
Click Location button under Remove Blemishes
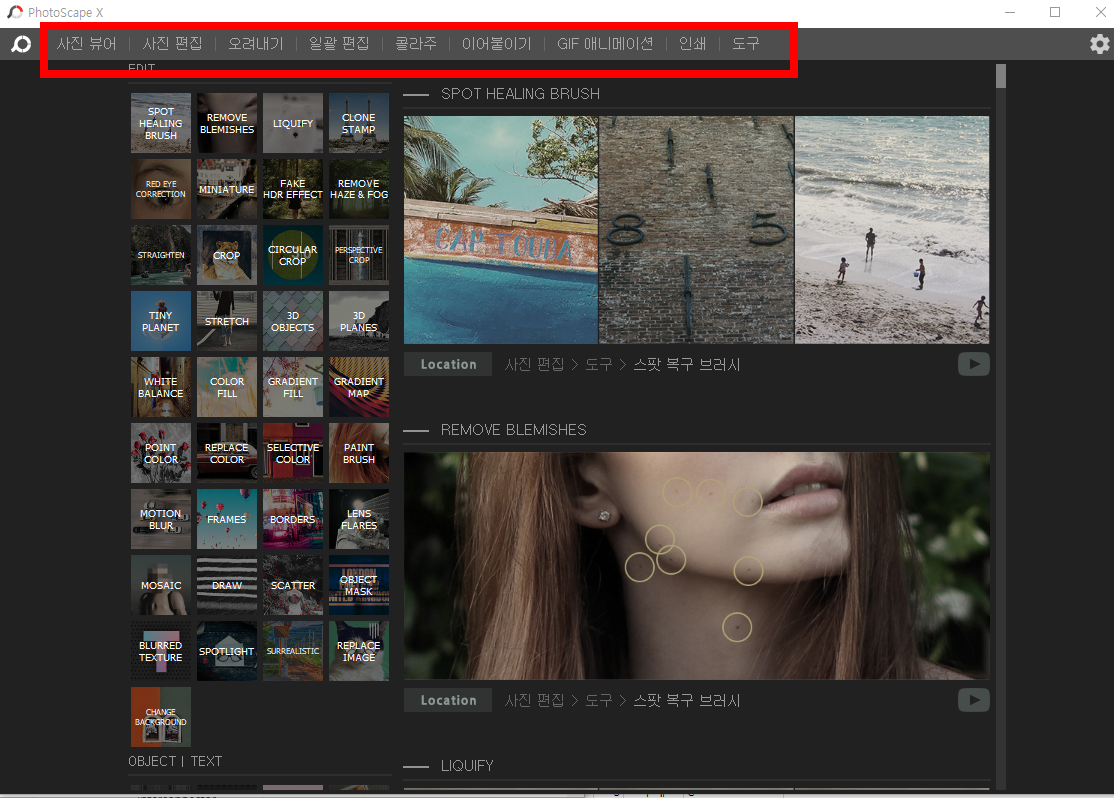coord(448,701)
